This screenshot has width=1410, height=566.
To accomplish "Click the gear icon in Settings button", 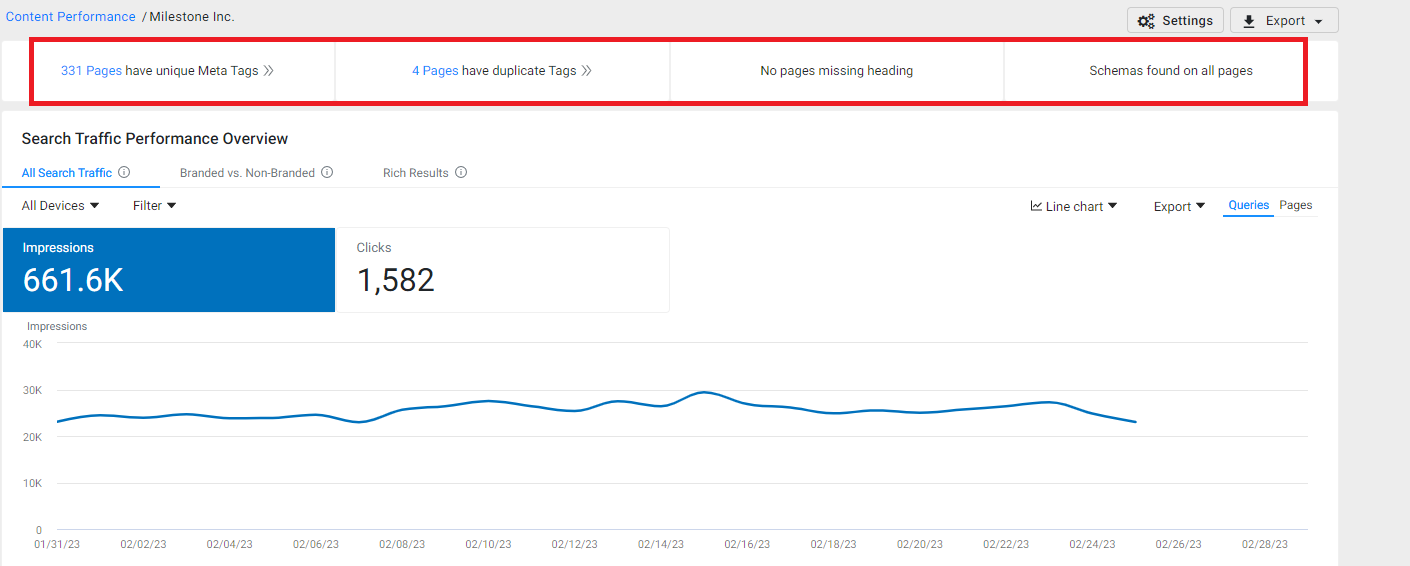I will (1146, 21).
